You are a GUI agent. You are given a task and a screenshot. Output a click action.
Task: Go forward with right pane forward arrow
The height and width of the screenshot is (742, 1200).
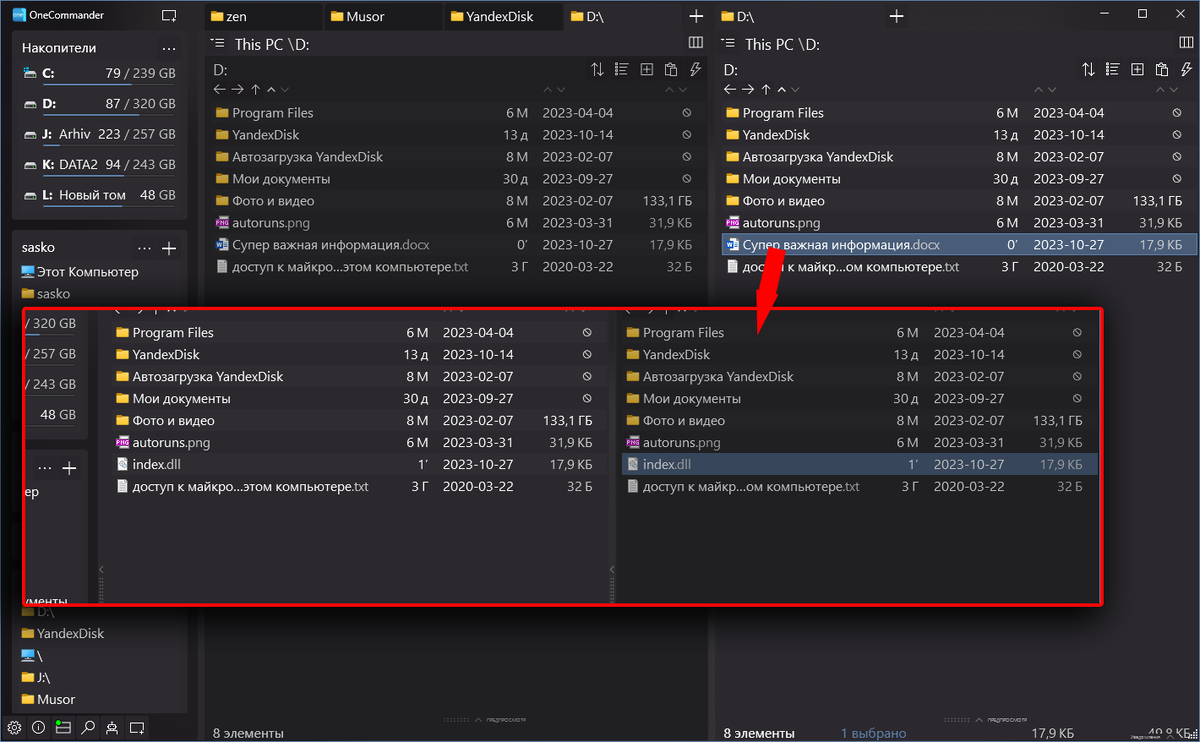pyautogui.click(x=748, y=89)
